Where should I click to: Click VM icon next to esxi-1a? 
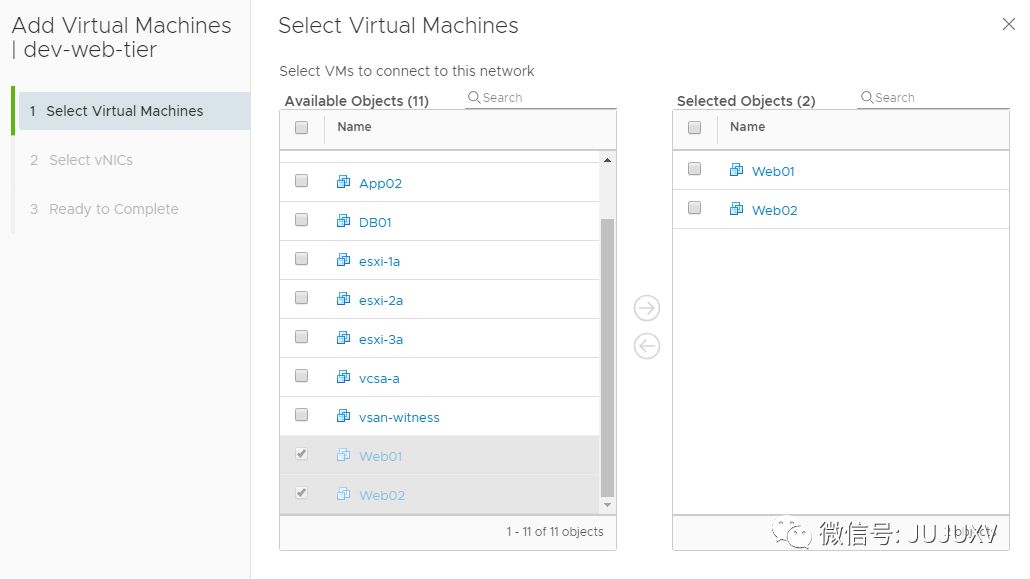[344, 260]
